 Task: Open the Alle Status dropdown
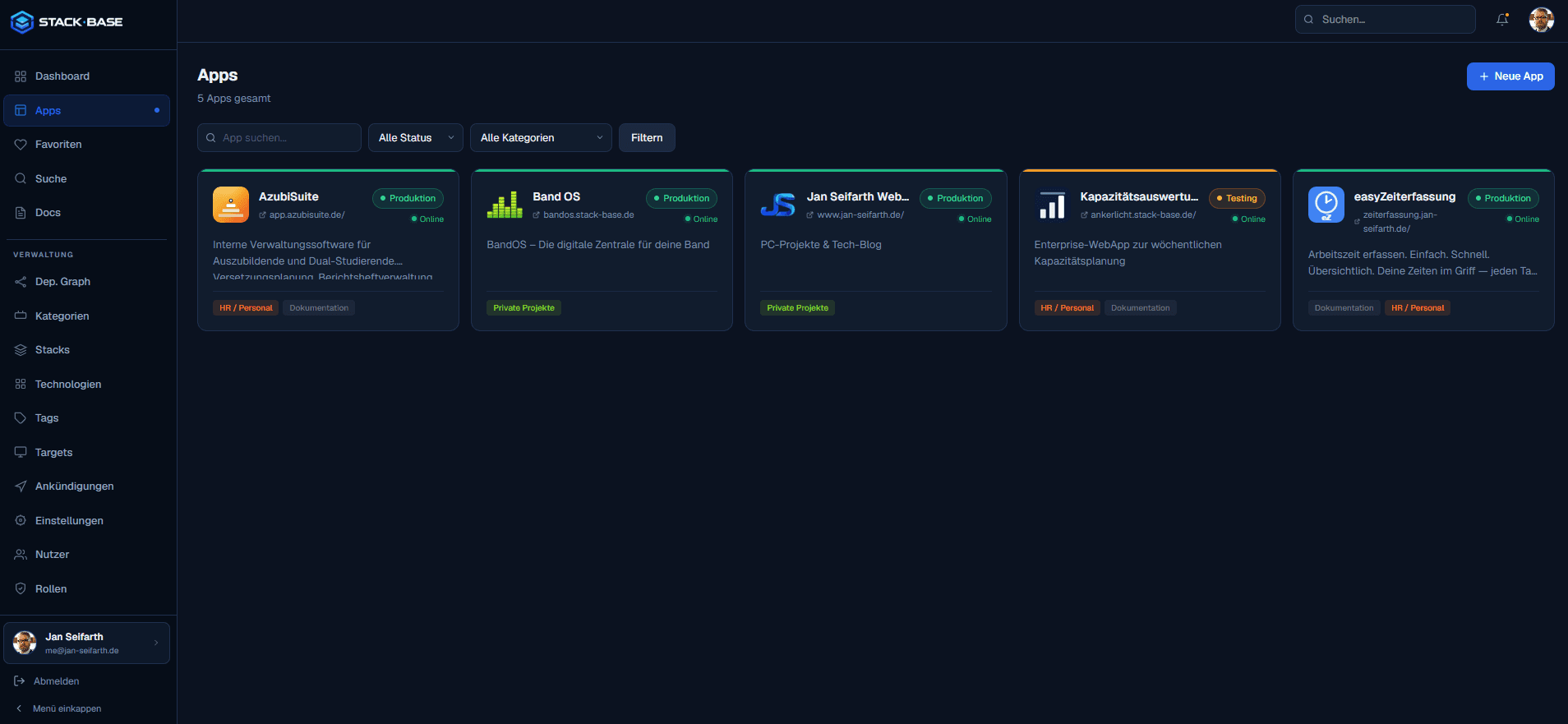point(416,137)
